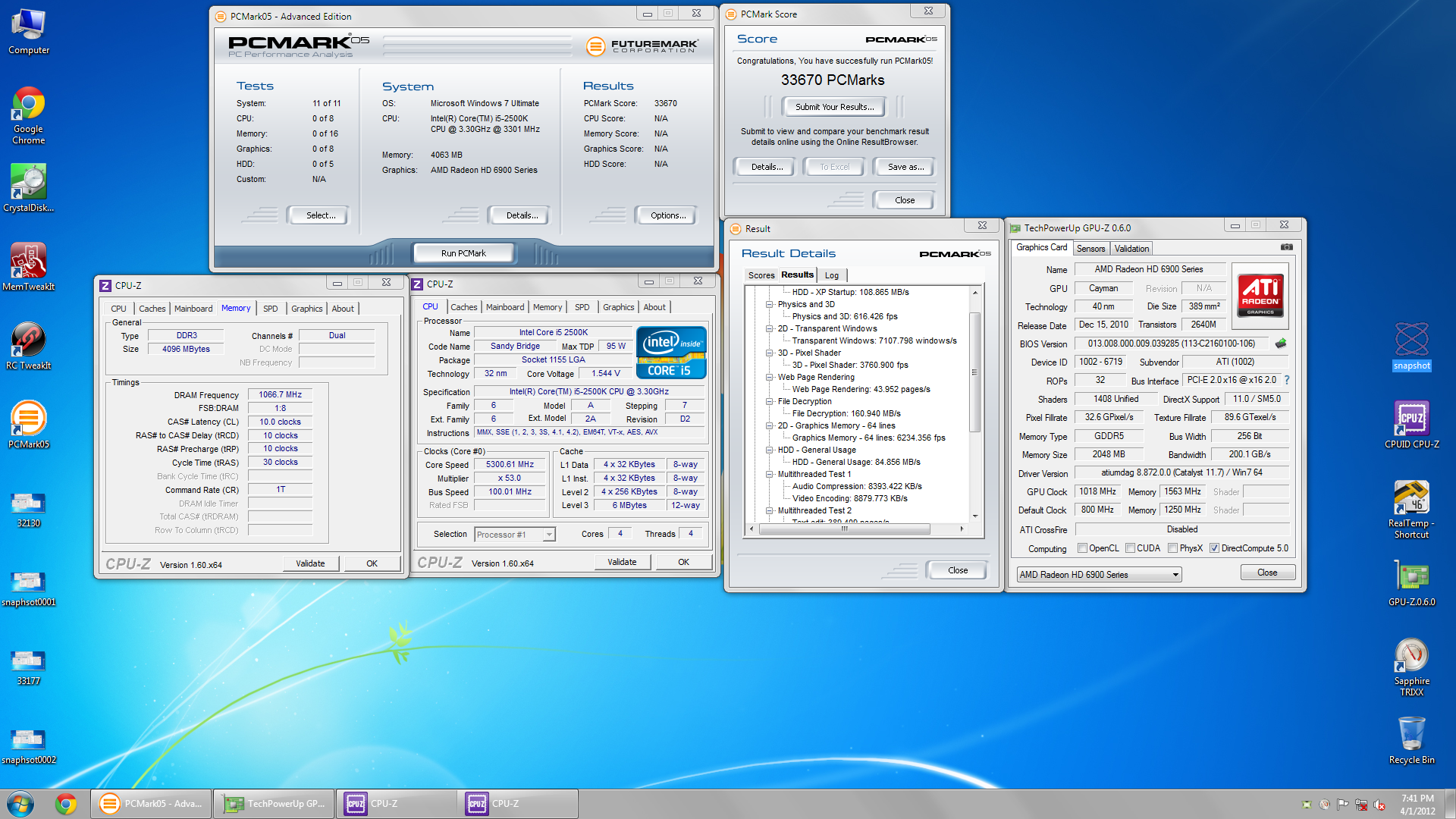The width and height of the screenshot is (1456, 819).
Task: Open MemTweakIt desktop shortcut
Action: 28,267
